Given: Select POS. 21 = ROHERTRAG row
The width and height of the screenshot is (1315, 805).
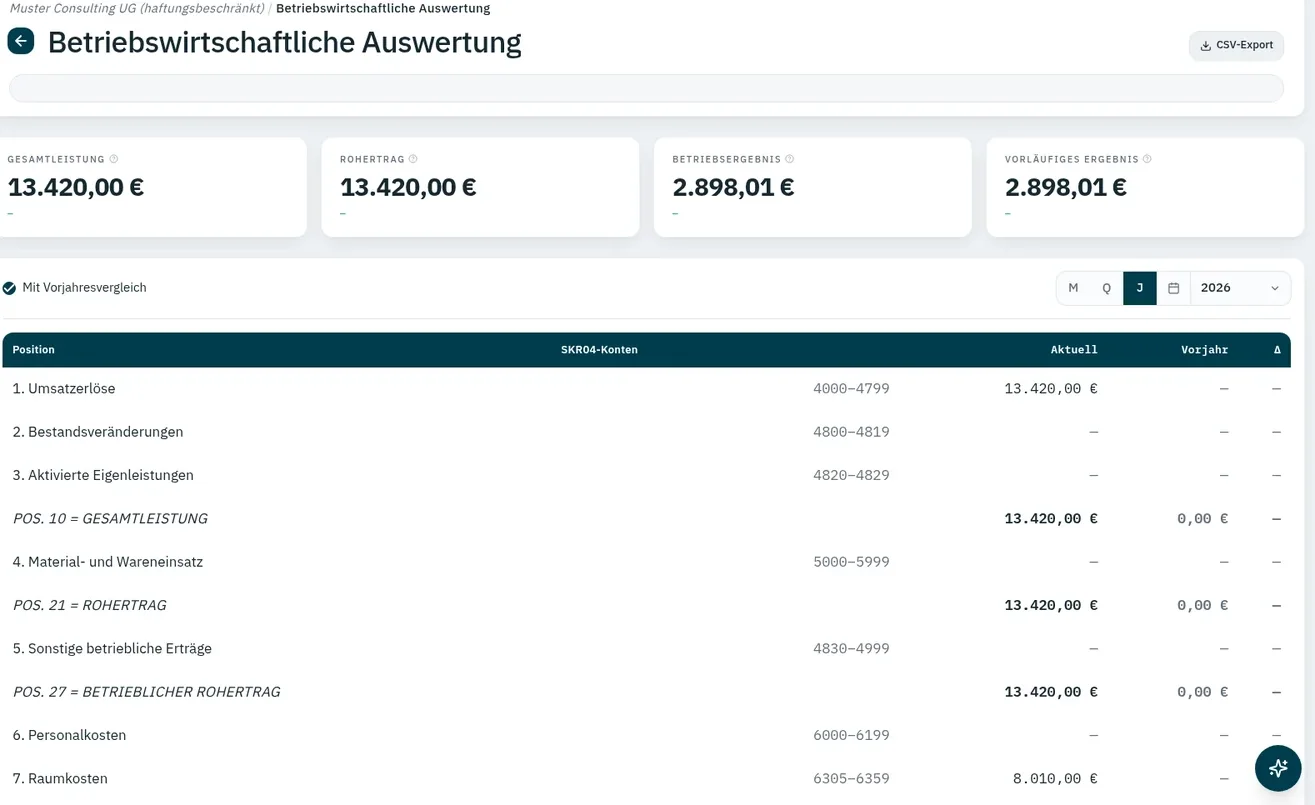Looking at the screenshot, I should [x=646, y=605].
